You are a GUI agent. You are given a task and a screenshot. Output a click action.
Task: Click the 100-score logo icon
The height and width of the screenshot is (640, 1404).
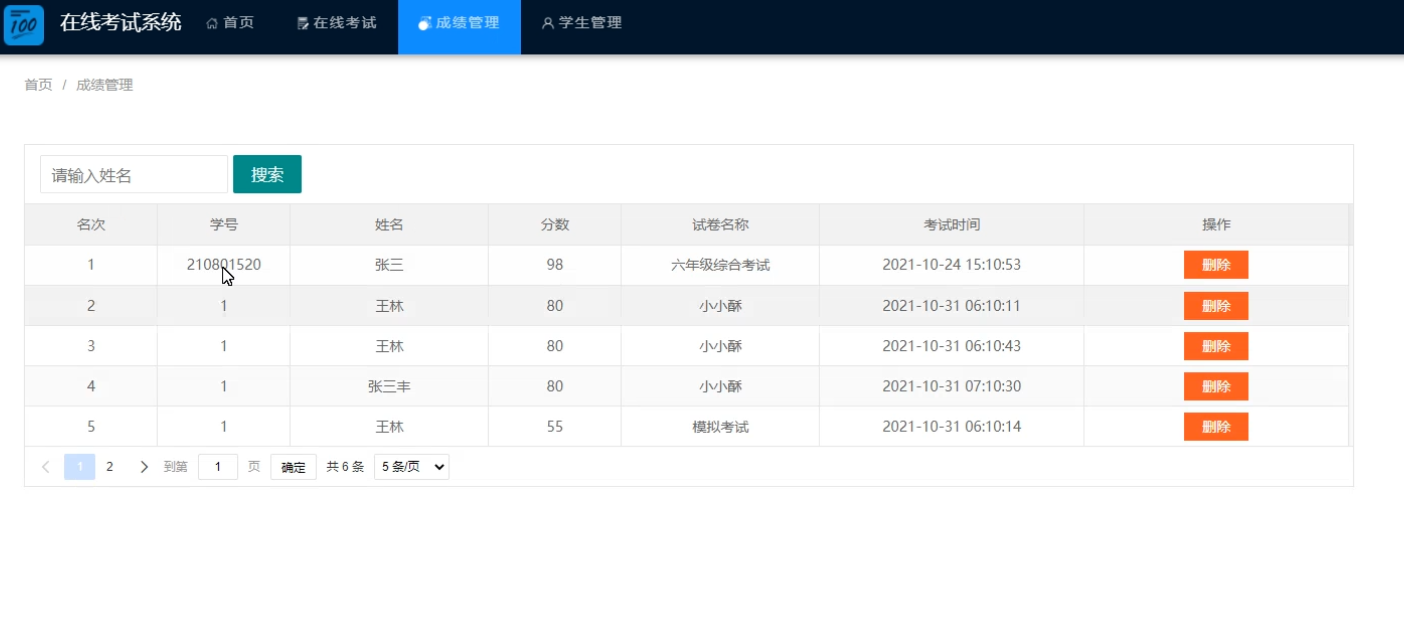point(24,25)
